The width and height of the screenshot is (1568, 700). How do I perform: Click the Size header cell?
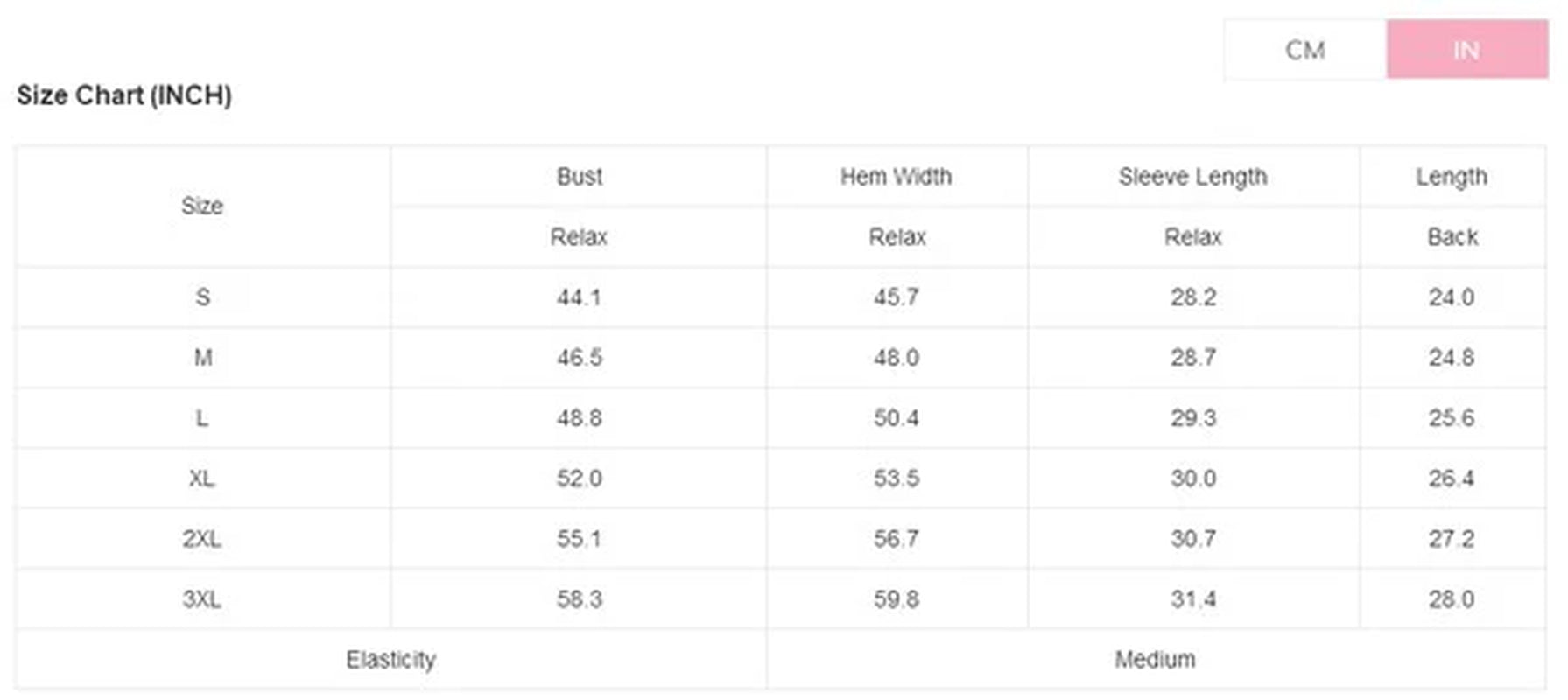(x=202, y=206)
